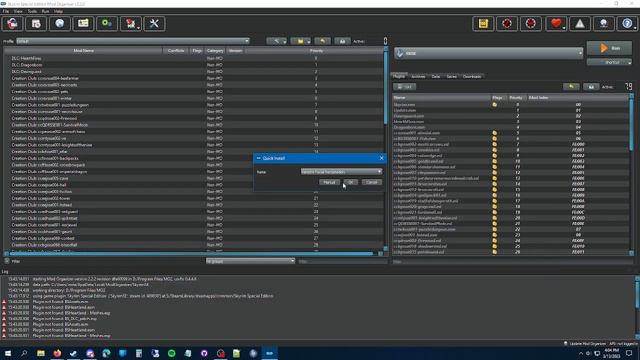The width and height of the screenshot is (640, 360).
Task: Click the plugin list restore backup arrow
Action: click(571, 87)
